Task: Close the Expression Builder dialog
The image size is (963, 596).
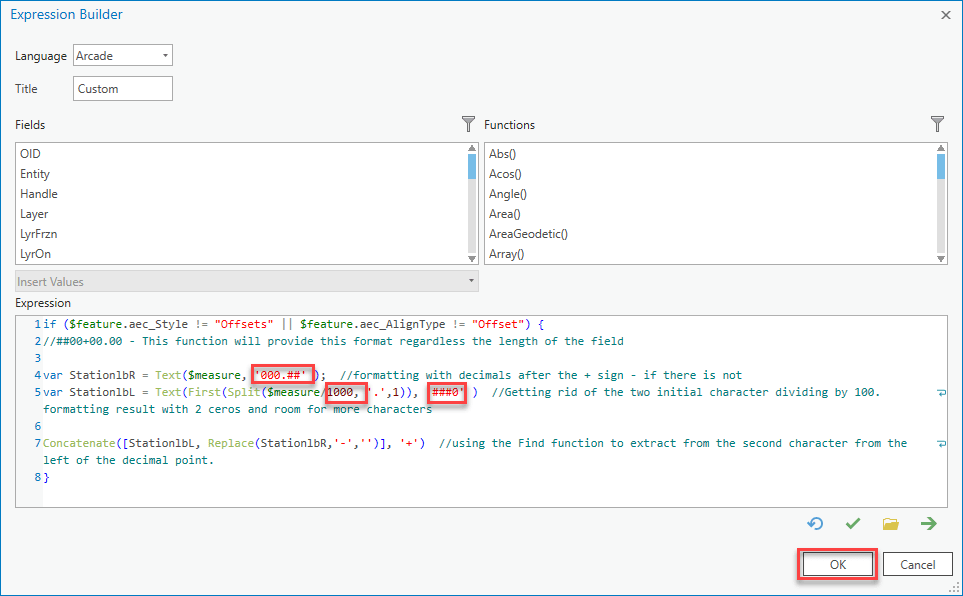Action: pyautogui.click(x=946, y=15)
